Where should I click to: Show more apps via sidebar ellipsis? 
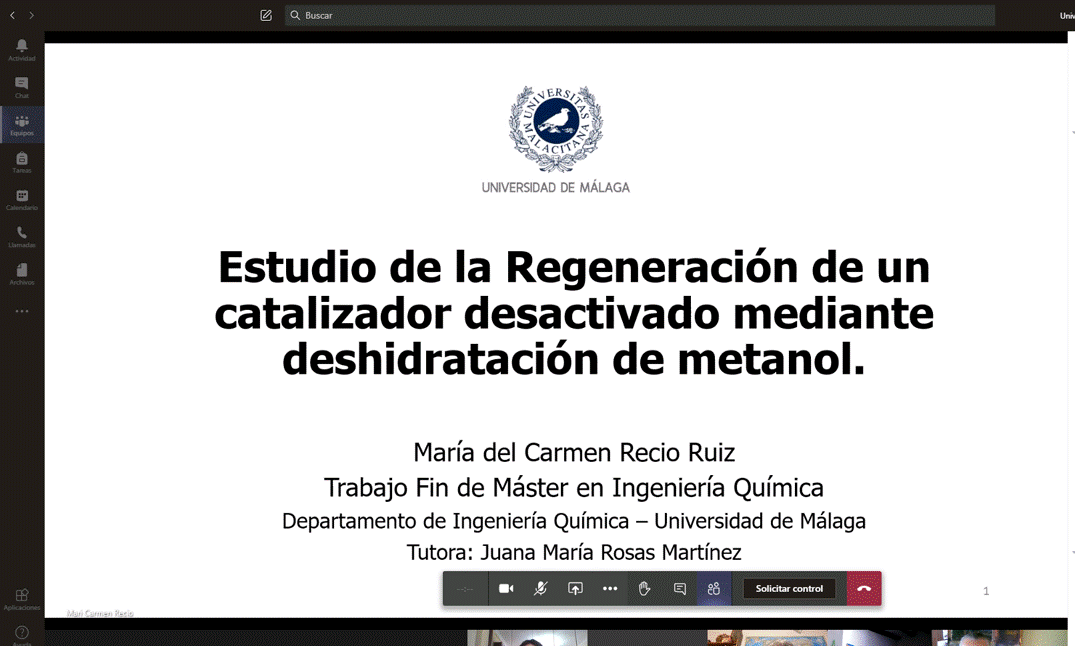22,311
